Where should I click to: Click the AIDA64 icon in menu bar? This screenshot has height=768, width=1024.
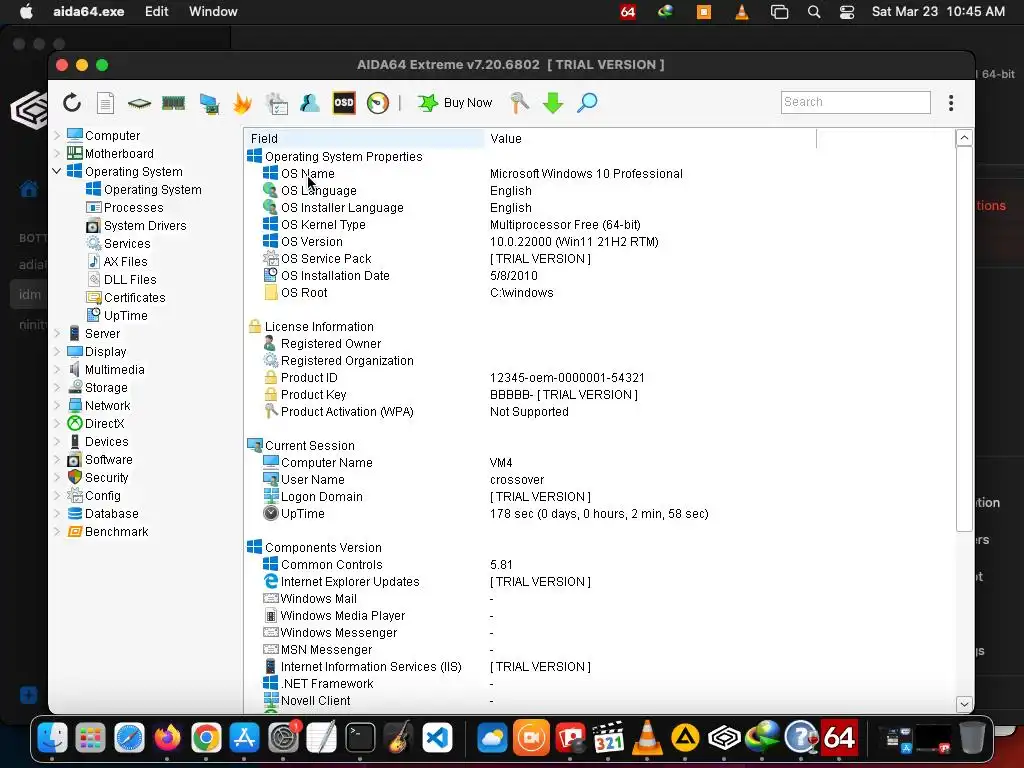[x=628, y=12]
